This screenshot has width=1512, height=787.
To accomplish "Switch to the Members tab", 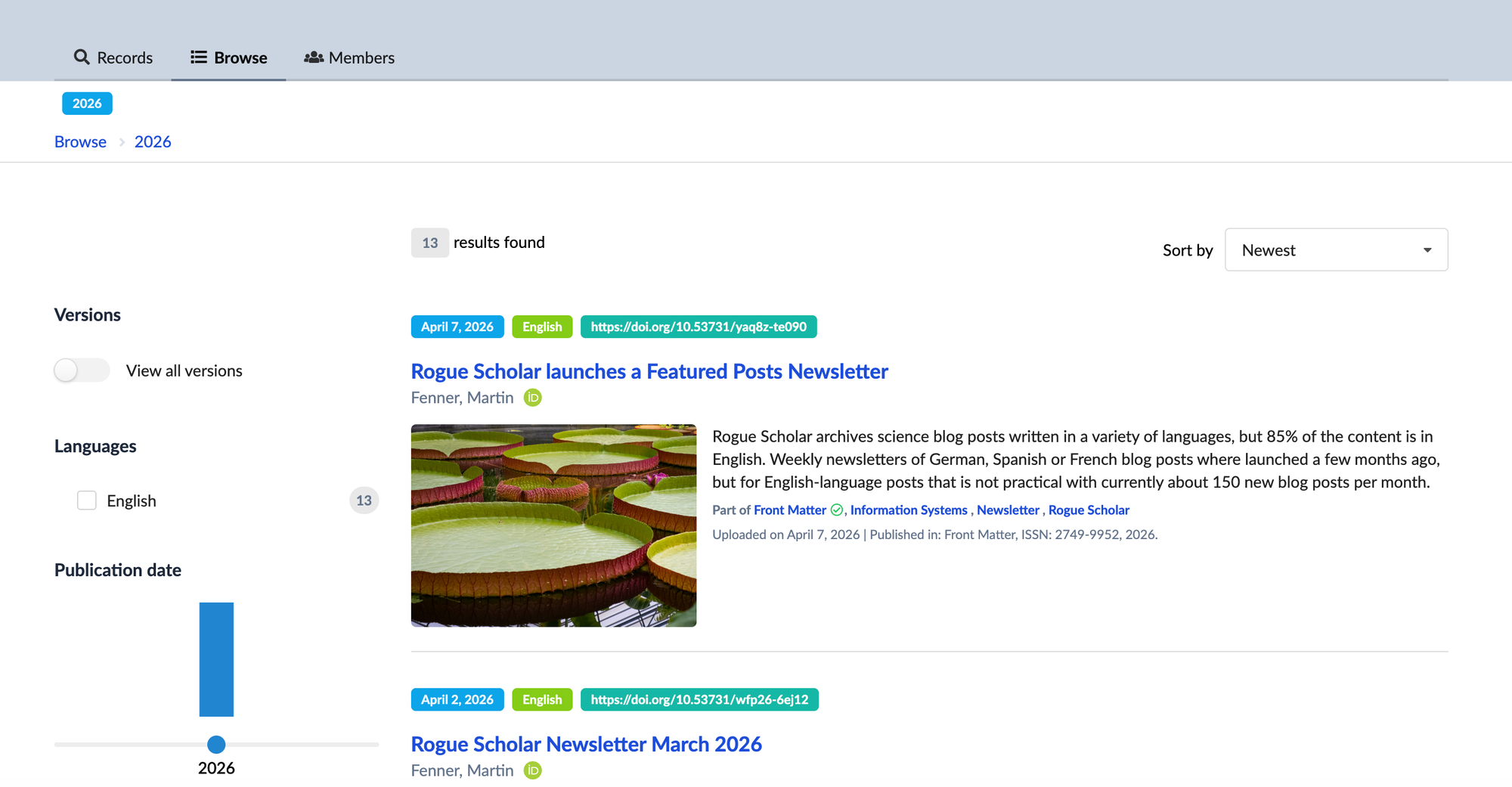I will [349, 57].
